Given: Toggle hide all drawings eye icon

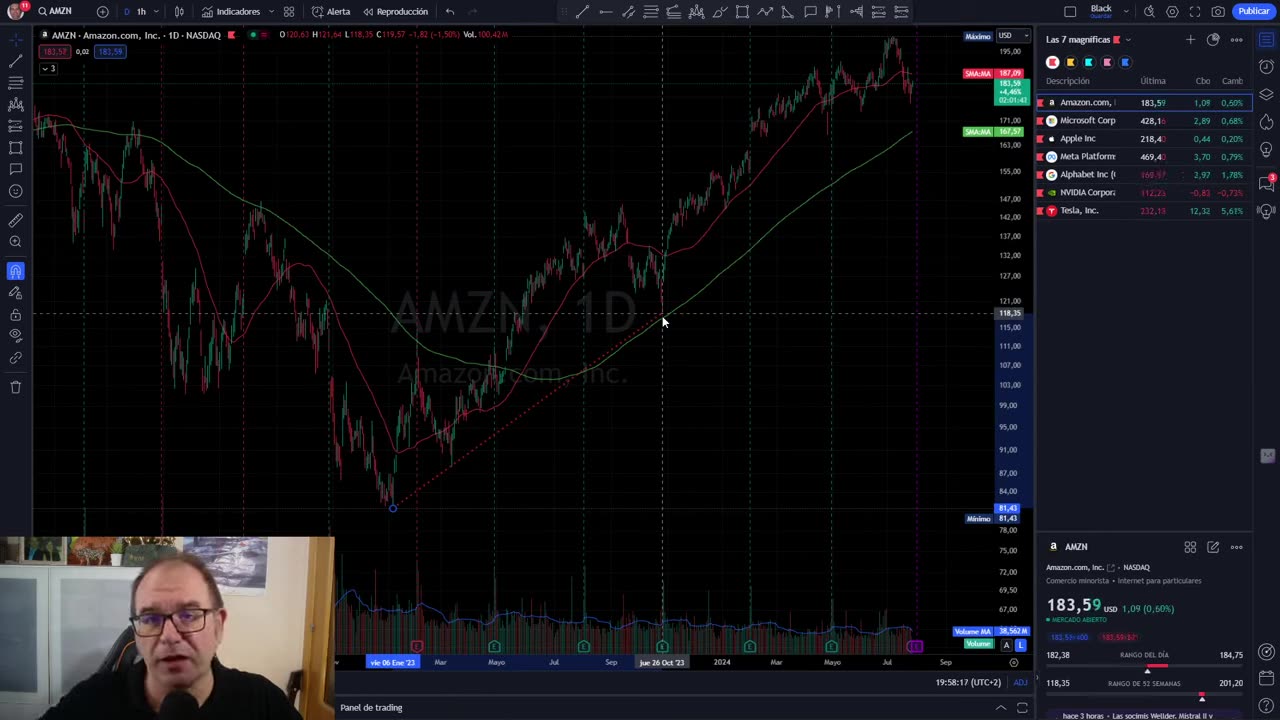Looking at the screenshot, I should click(16, 336).
